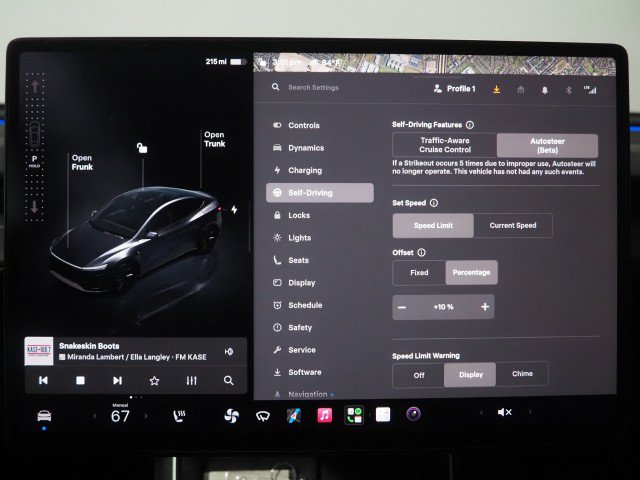The width and height of the screenshot is (640, 480).
Task: Open Schedule settings menu
Action: [x=320, y=305]
